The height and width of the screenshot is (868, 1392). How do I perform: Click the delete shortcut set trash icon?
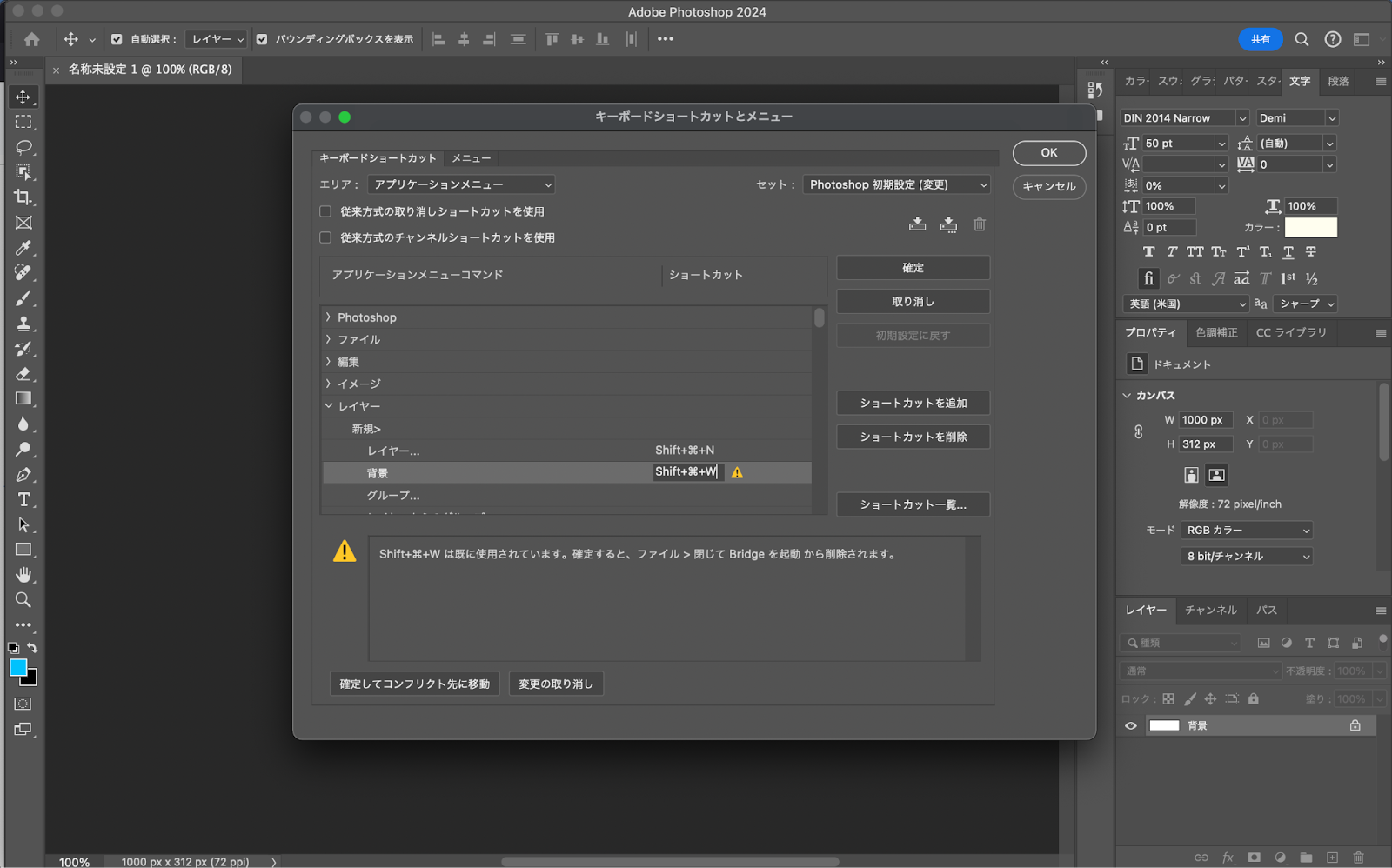(980, 224)
